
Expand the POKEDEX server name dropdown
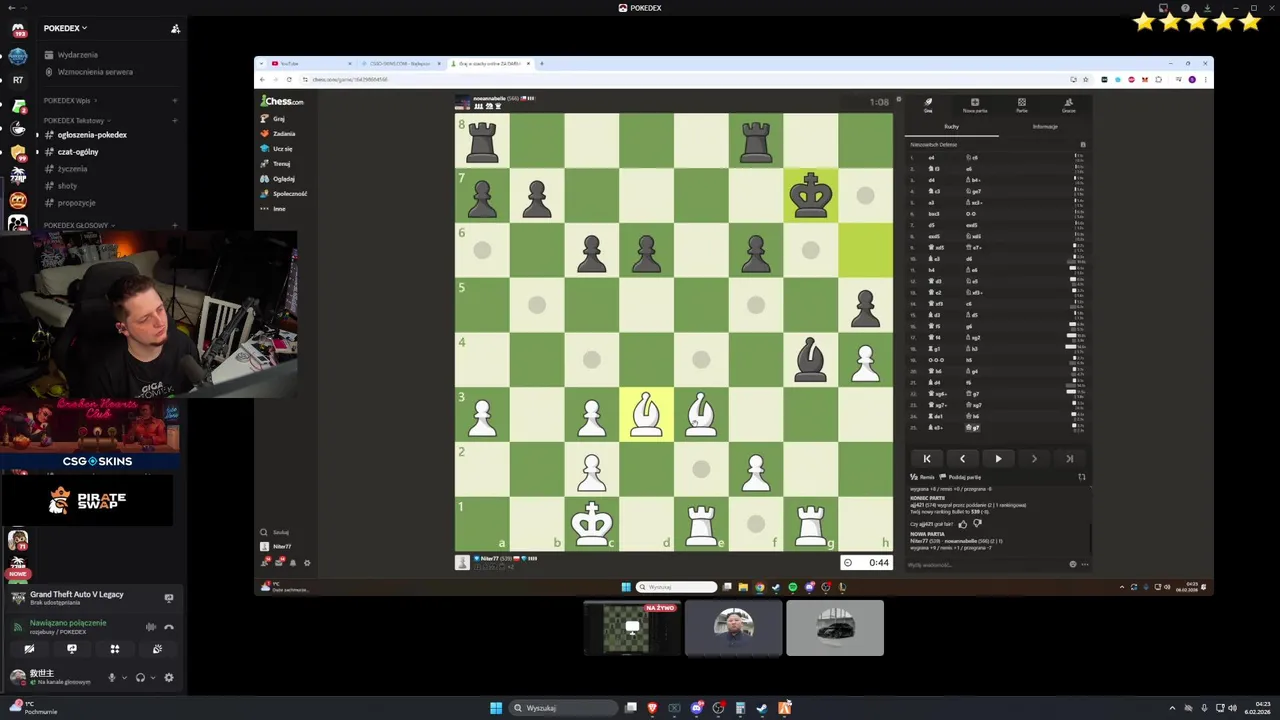[65, 28]
